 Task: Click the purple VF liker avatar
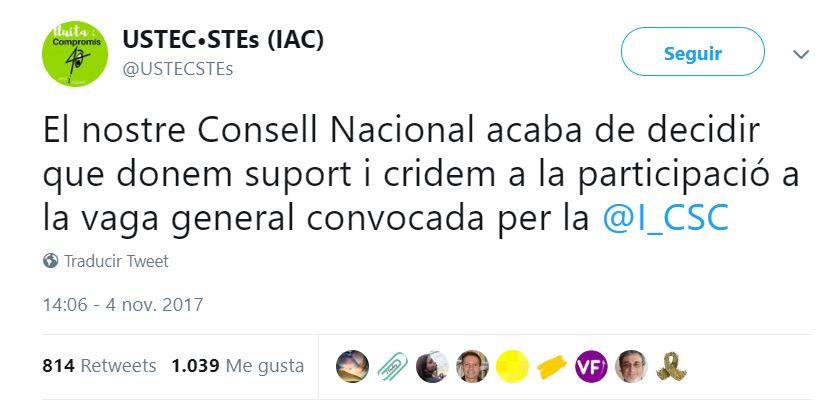pyautogui.click(x=591, y=367)
